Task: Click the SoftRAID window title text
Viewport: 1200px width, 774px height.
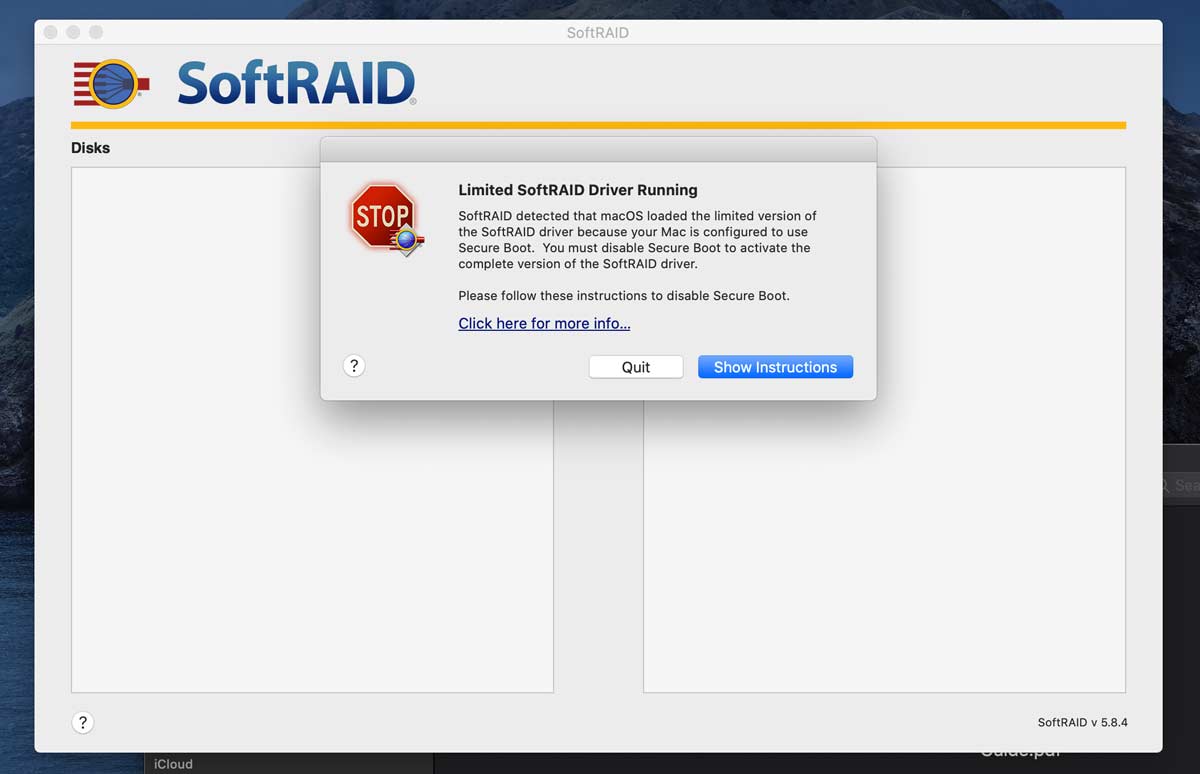Action: pos(598,32)
